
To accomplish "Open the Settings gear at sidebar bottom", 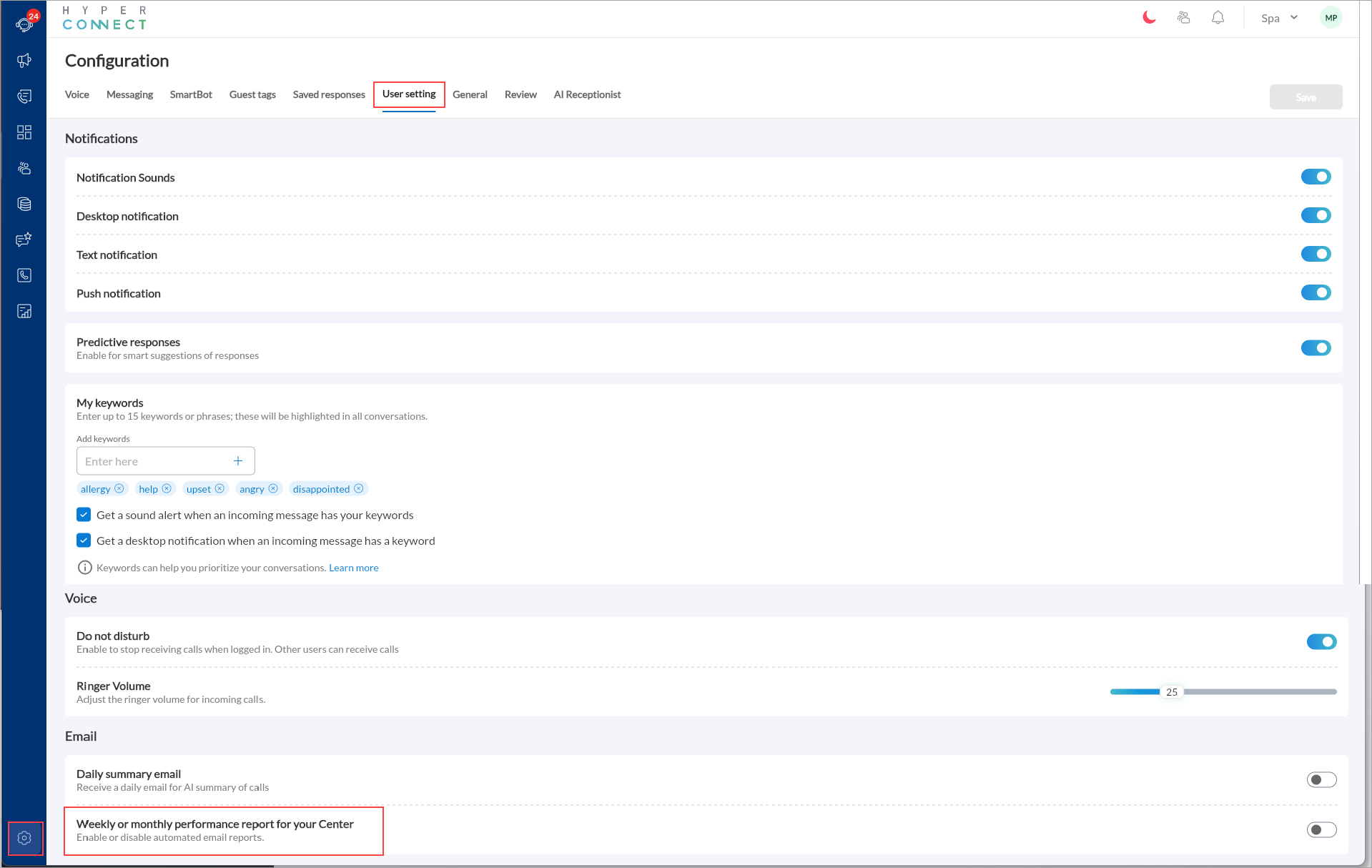I will 24,837.
